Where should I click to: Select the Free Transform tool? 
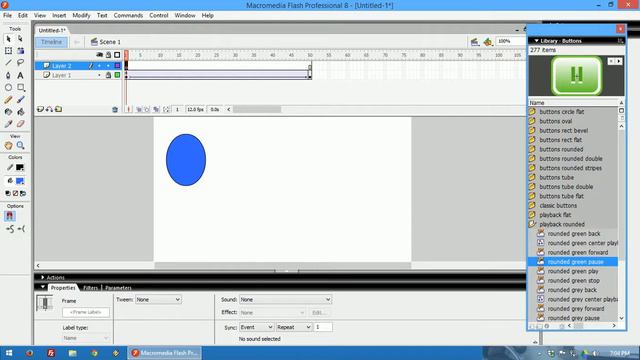tap(9, 51)
